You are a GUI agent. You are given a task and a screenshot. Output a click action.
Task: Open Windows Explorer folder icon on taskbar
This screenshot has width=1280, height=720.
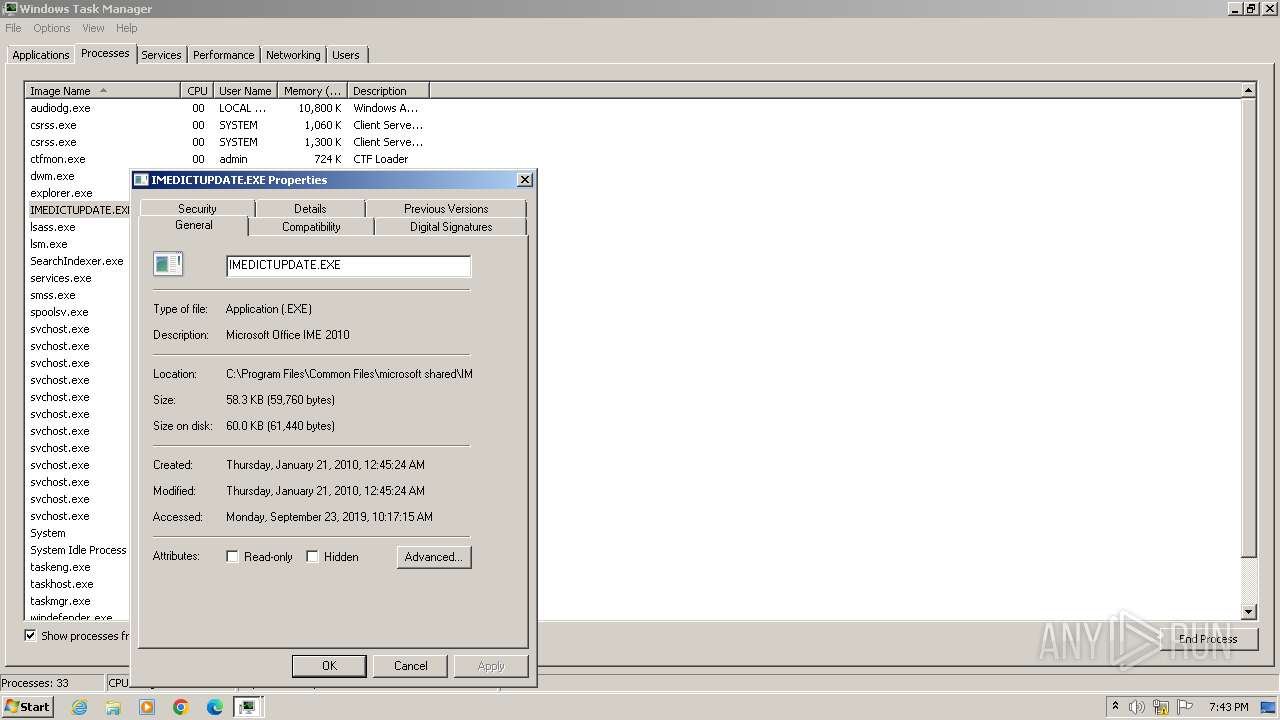113,707
